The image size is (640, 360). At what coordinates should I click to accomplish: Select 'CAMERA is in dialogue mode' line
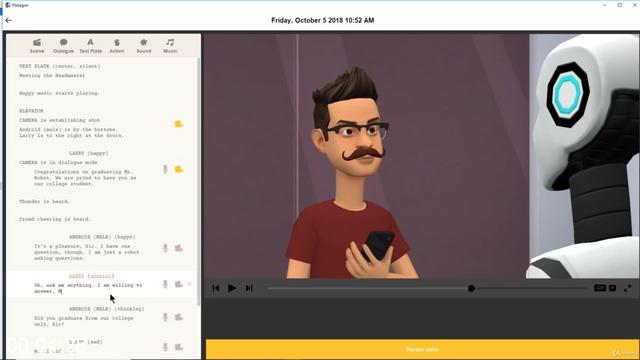point(58,162)
